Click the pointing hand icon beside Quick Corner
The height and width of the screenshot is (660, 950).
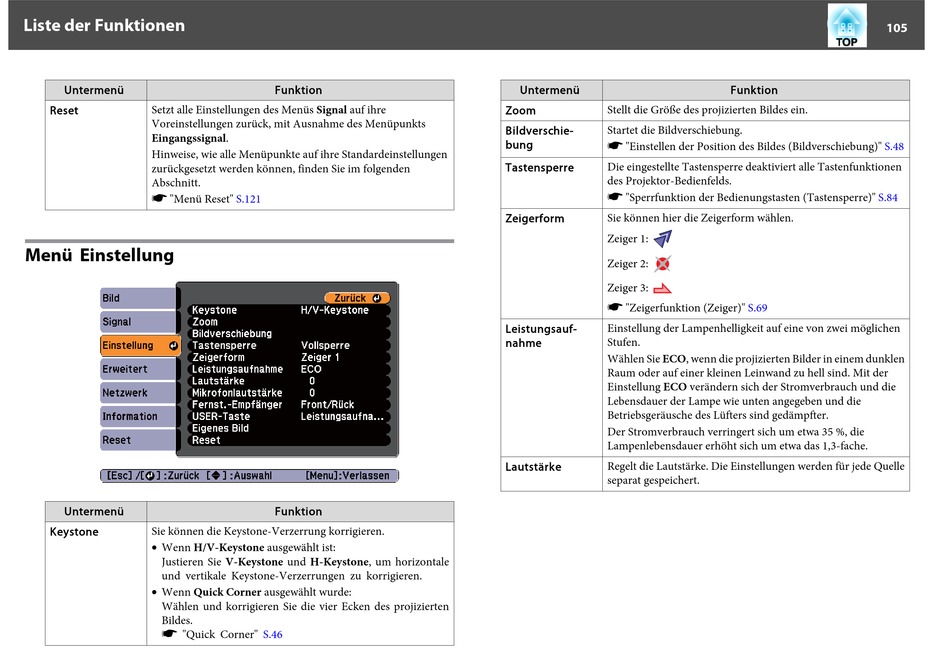click(170, 633)
